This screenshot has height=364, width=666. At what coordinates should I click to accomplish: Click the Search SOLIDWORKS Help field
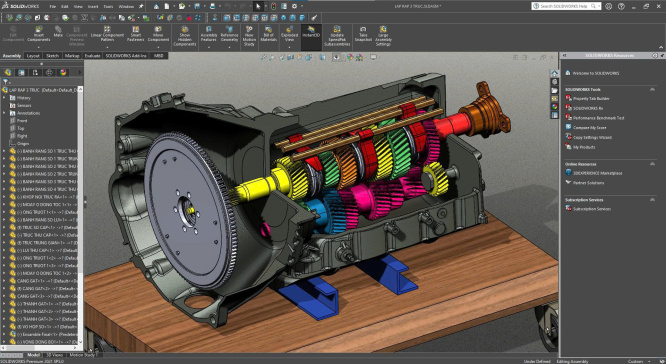pyautogui.click(x=566, y=6)
